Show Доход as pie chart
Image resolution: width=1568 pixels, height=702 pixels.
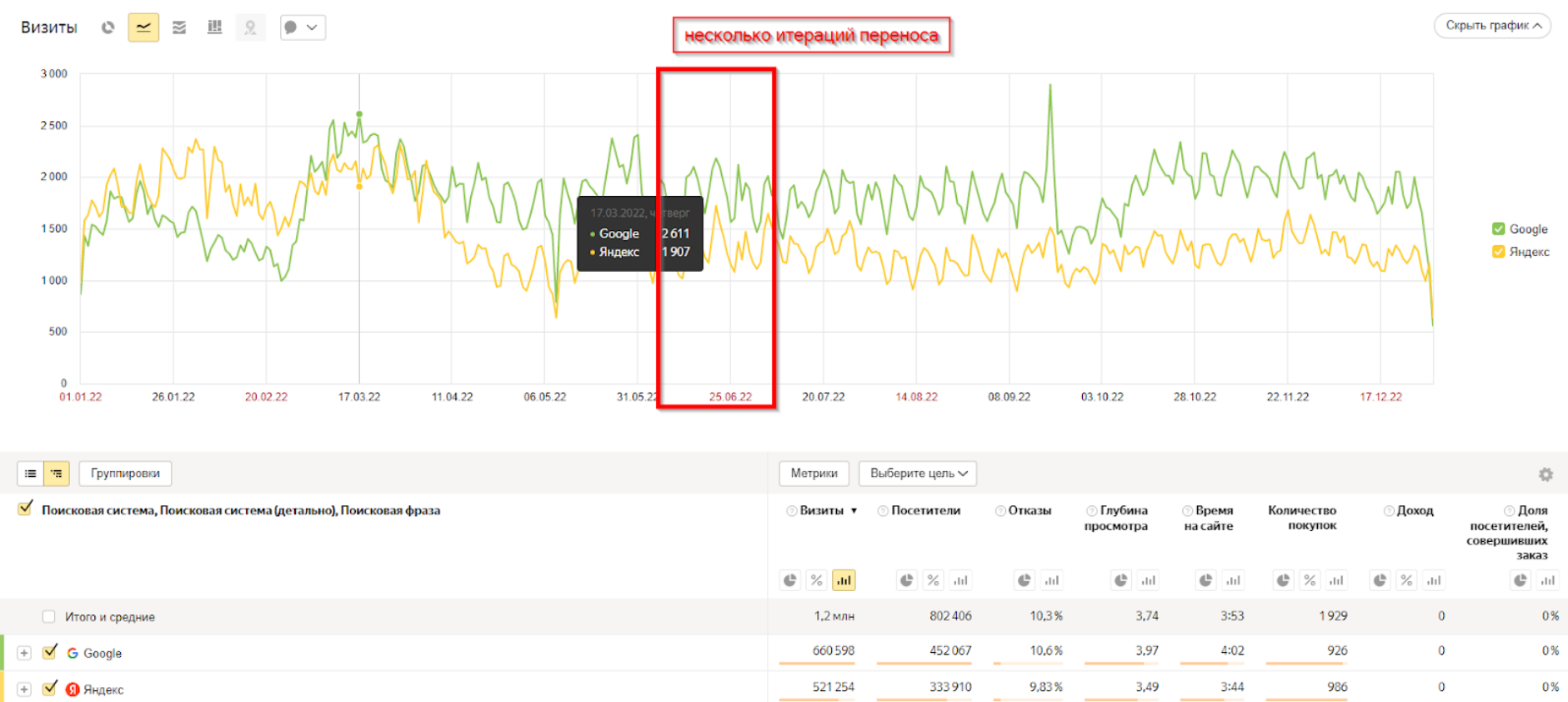tap(1380, 580)
